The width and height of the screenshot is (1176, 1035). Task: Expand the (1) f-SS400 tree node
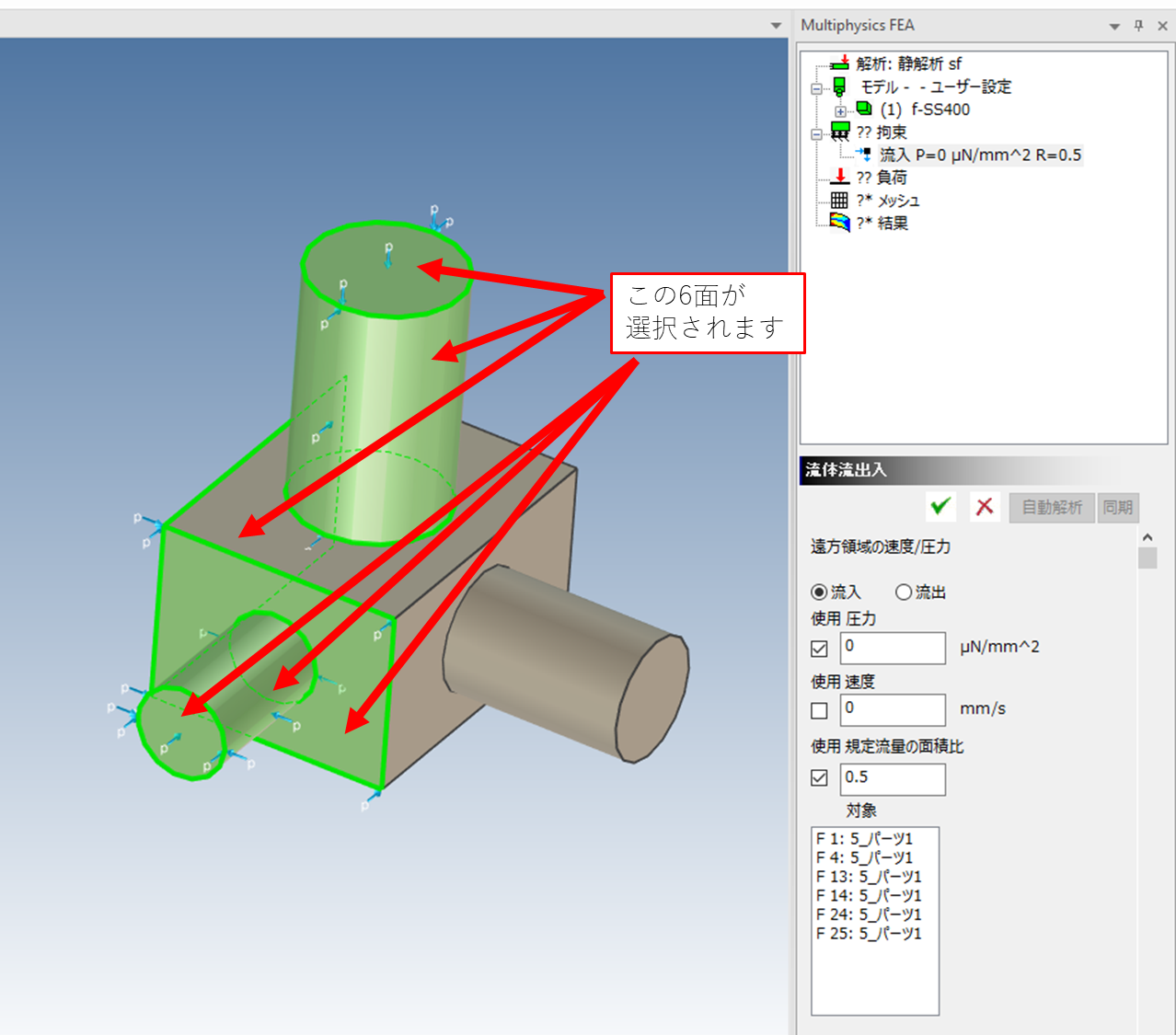(x=840, y=111)
